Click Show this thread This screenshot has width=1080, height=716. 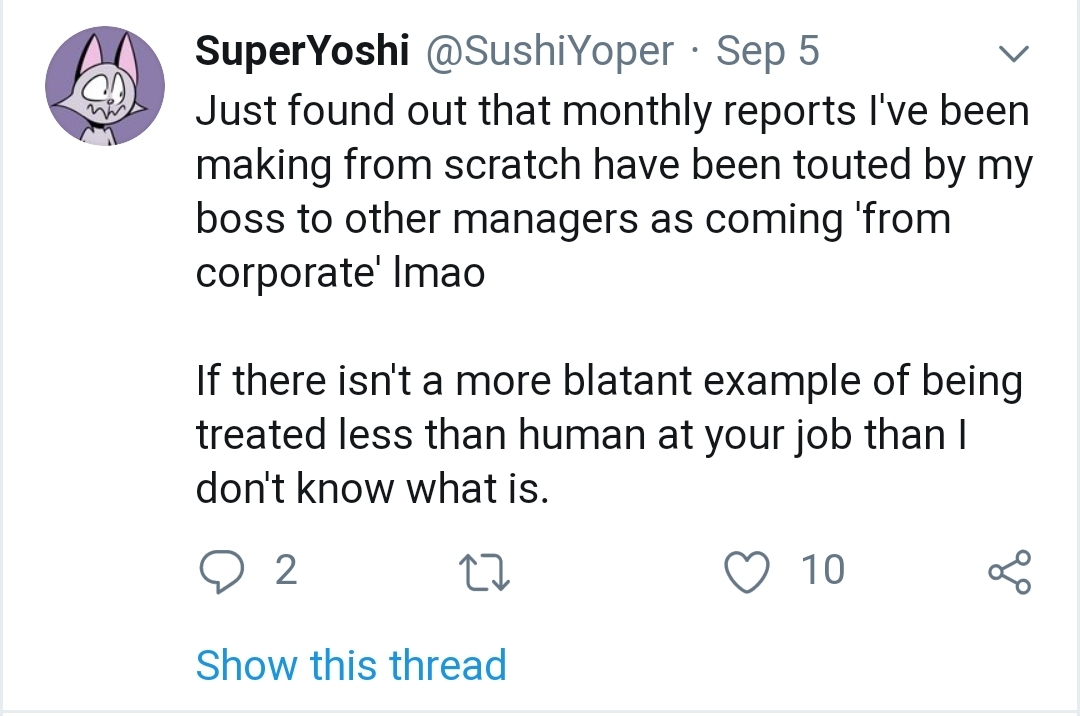point(351,666)
